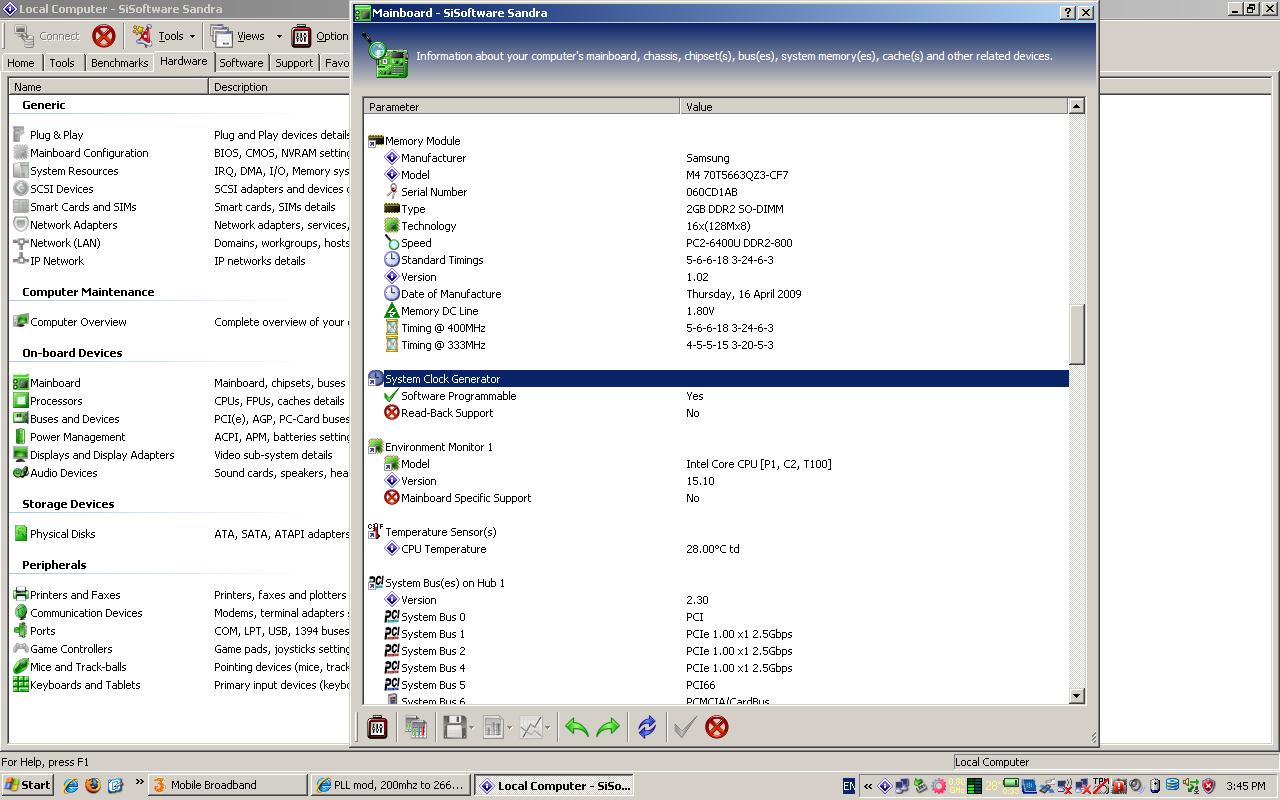Screen dimensions: 1280x800
Task: Click the parameter list scroll down arrow
Action: click(1077, 696)
